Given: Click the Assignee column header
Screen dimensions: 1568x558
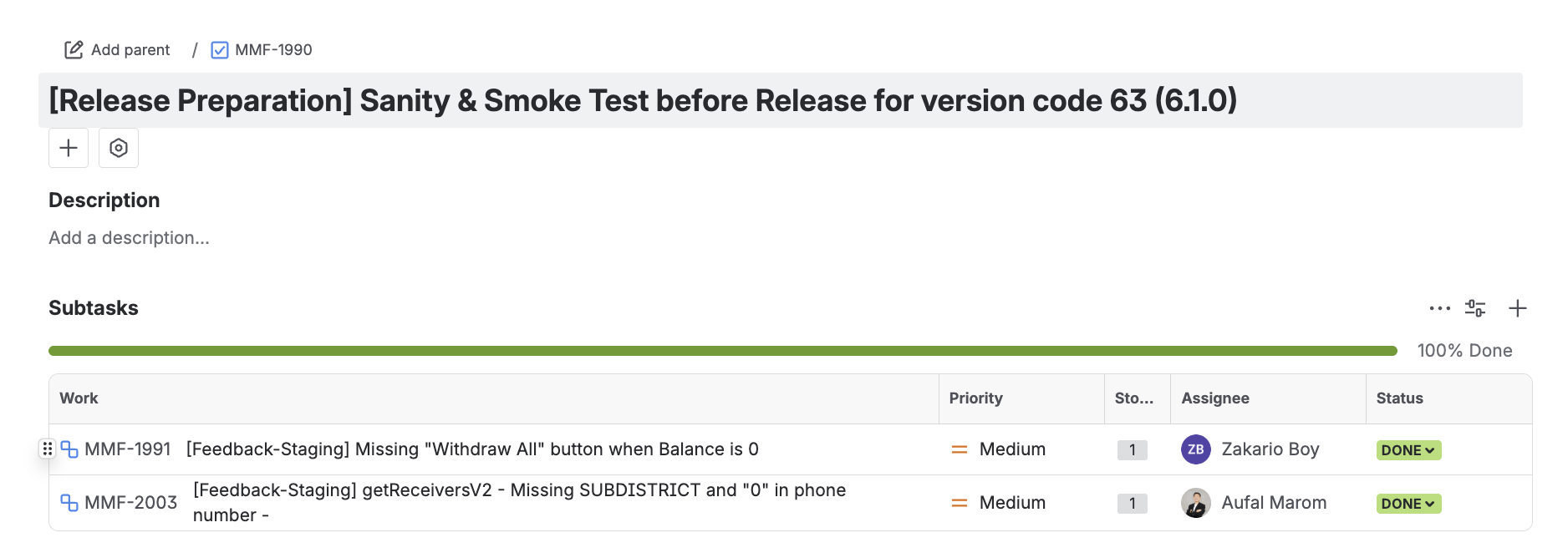Looking at the screenshot, I should pos(1214,398).
